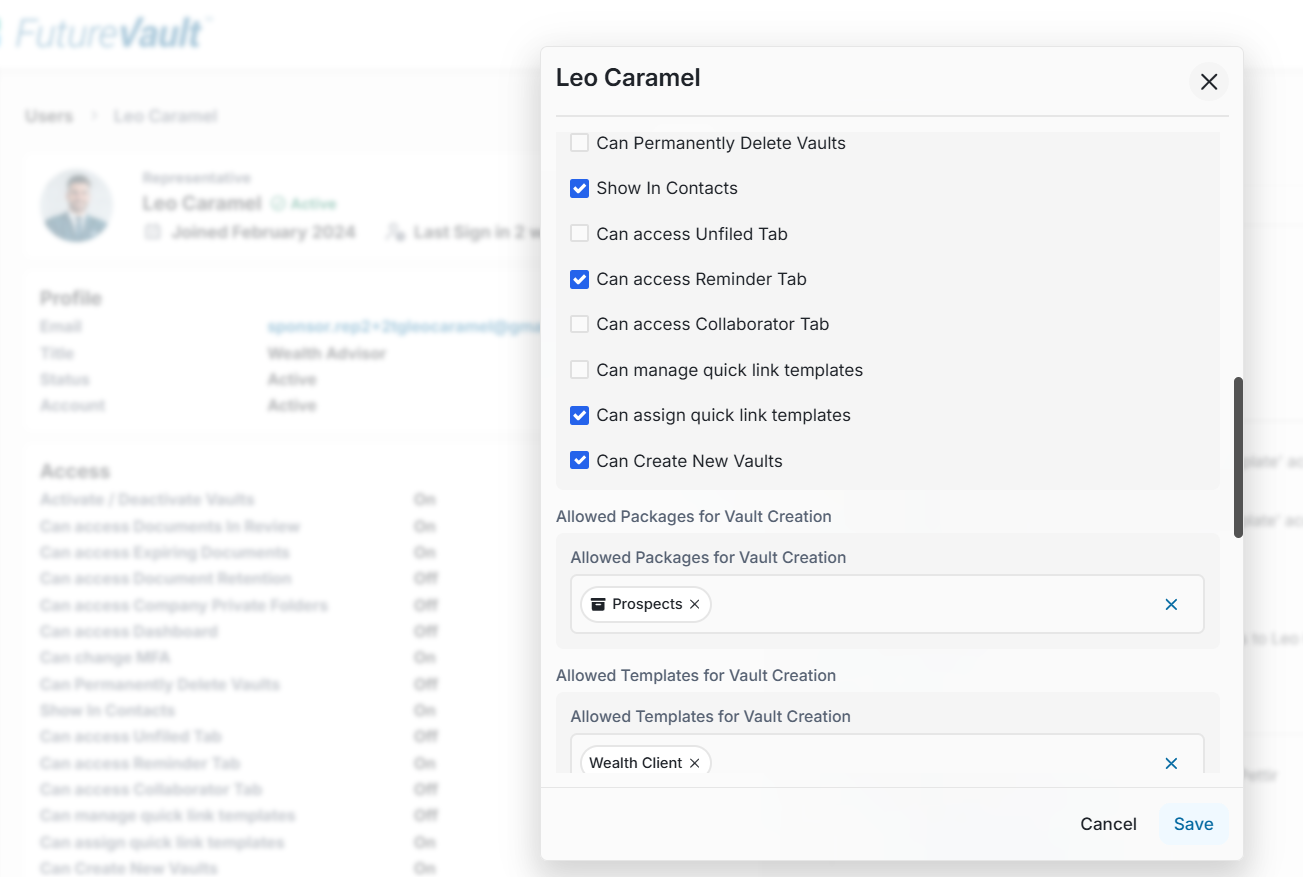Click the Allowed Templates for Vault Creation heading
Image resolution: width=1303 pixels, height=877 pixels.
(x=696, y=675)
